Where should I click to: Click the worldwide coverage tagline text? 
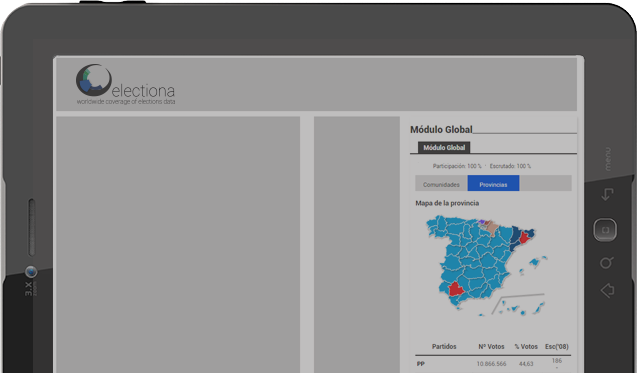(126, 102)
